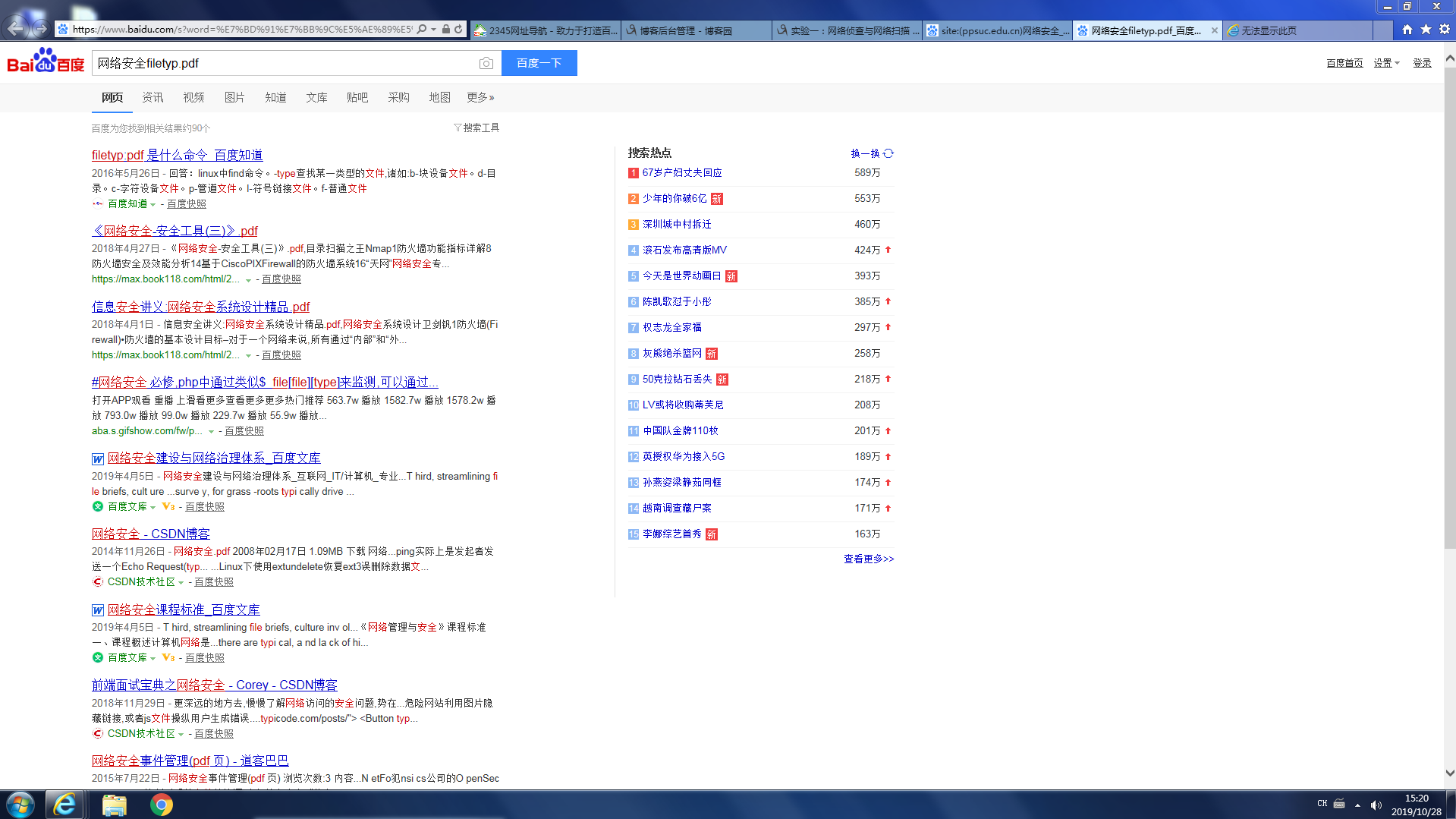Switch to the 图片 search tab
This screenshot has width=1456, height=819.
pyautogui.click(x=234, y=98)
